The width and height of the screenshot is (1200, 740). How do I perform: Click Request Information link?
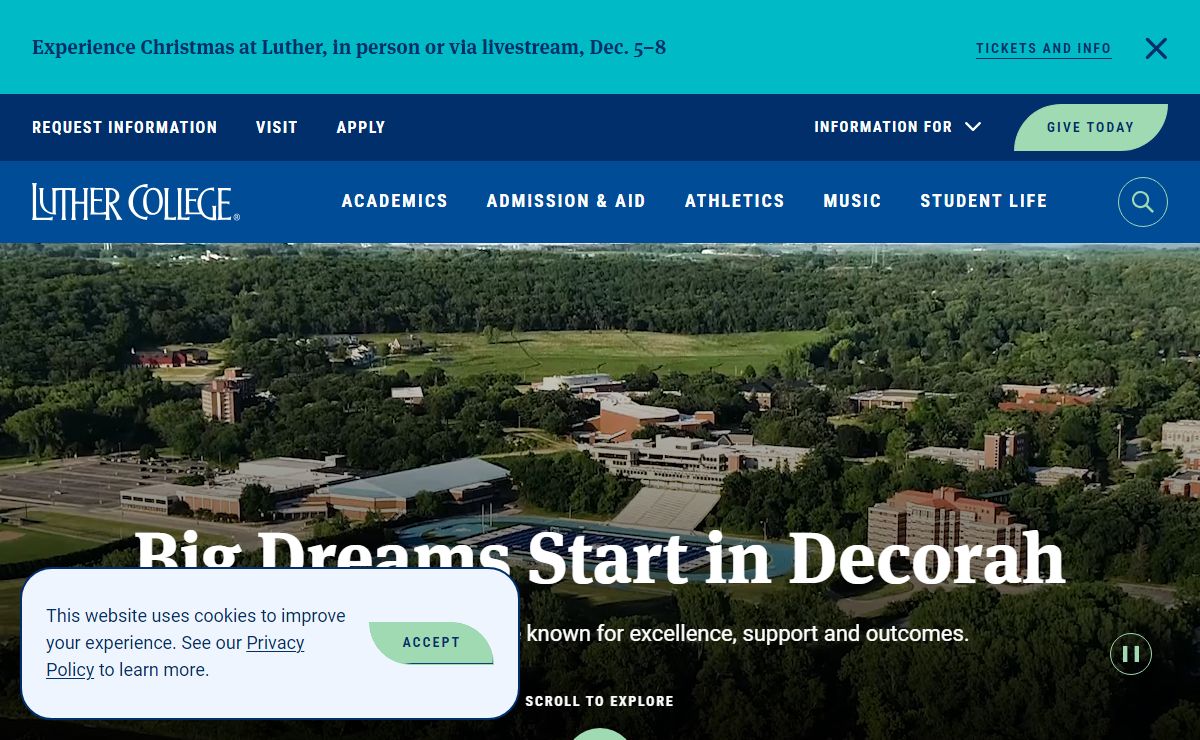click(x=125, y=127)
